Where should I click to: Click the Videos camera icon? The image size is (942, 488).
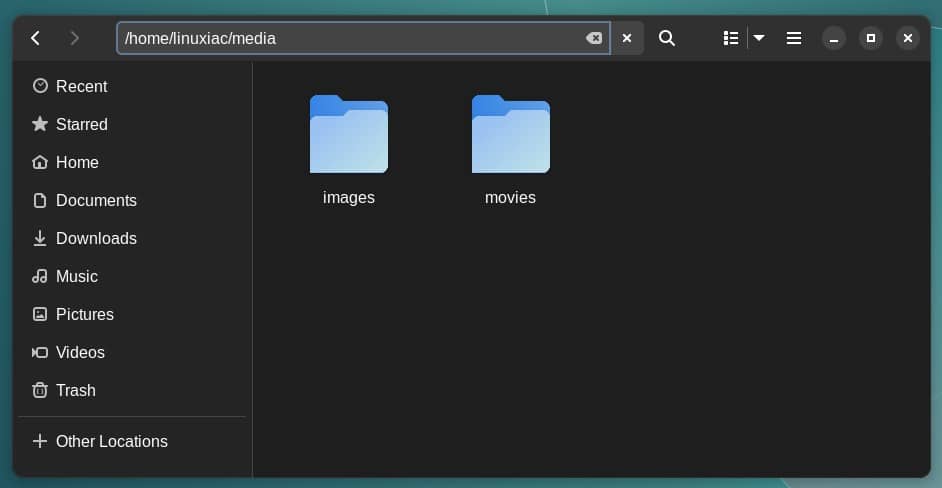pyautogui.click(x=40, y=352)
